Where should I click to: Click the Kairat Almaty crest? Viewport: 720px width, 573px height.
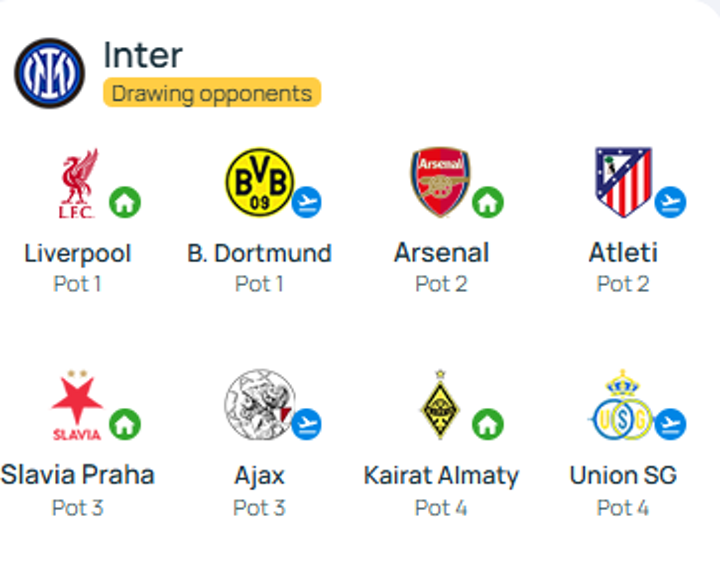coord(440,405)
